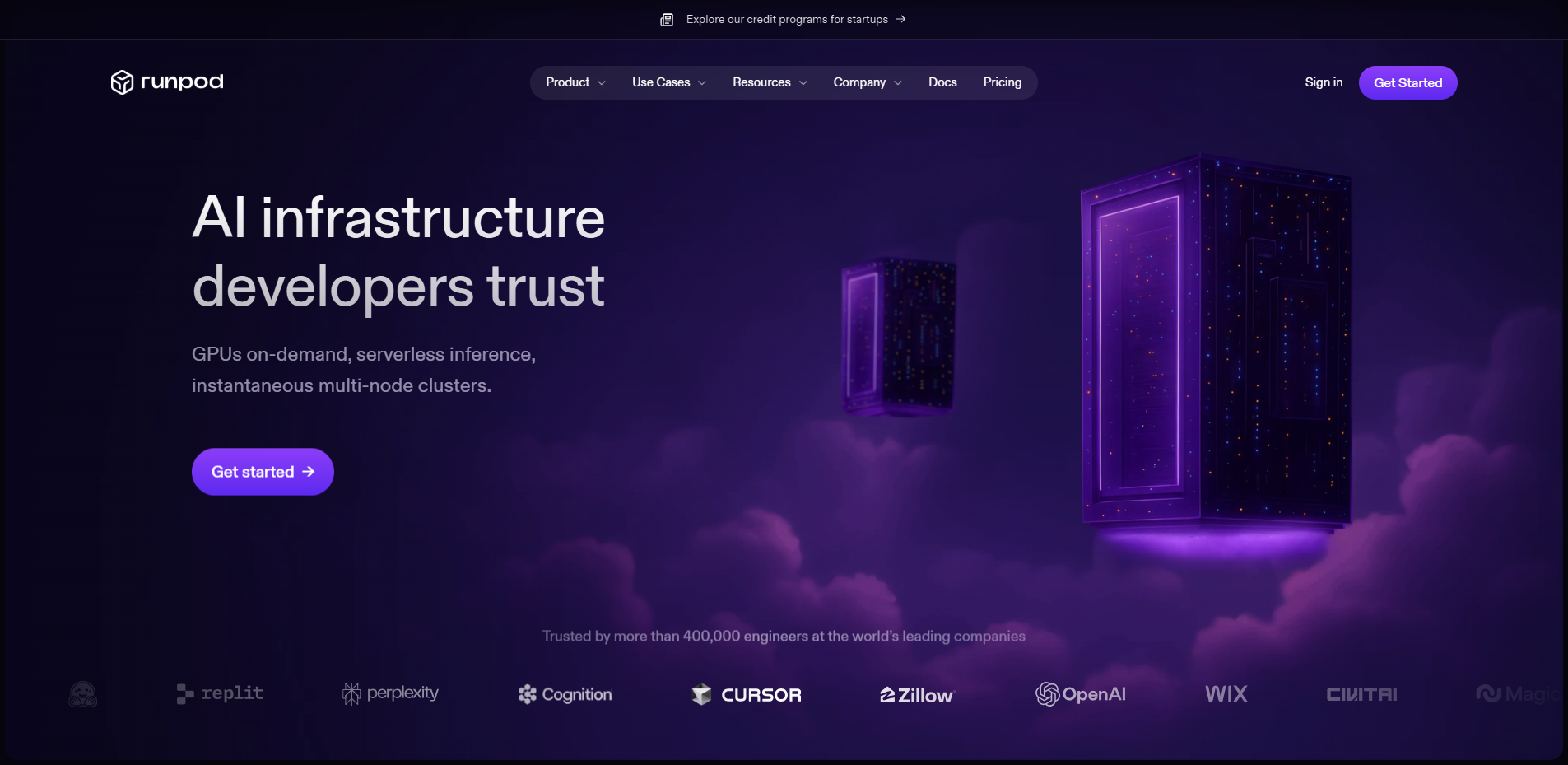Open the Pricing page
This screenshot has width=1568, height=765.
(1002, 82)
